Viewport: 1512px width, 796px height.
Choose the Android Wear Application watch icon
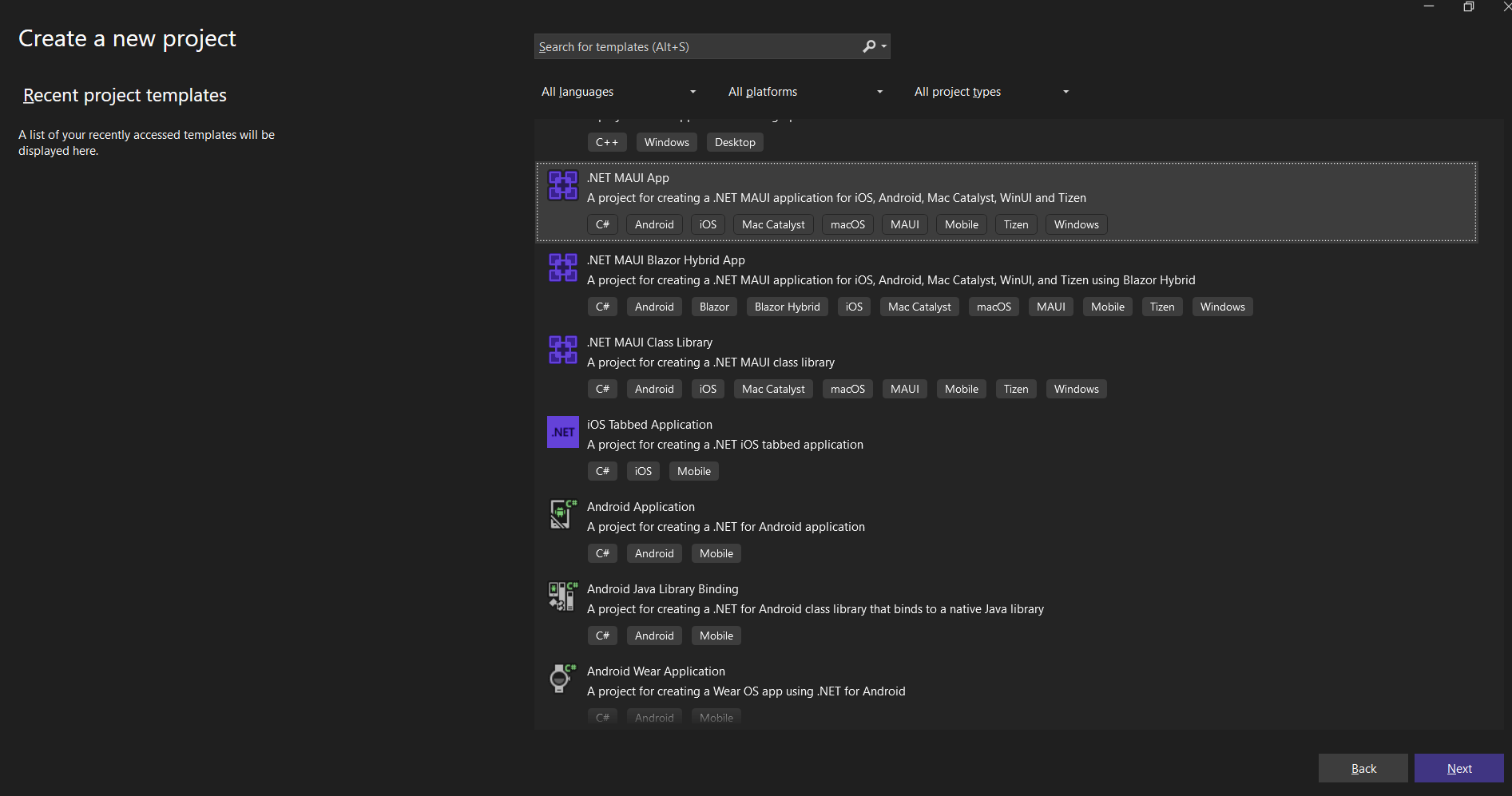click(x=562, y=679)
